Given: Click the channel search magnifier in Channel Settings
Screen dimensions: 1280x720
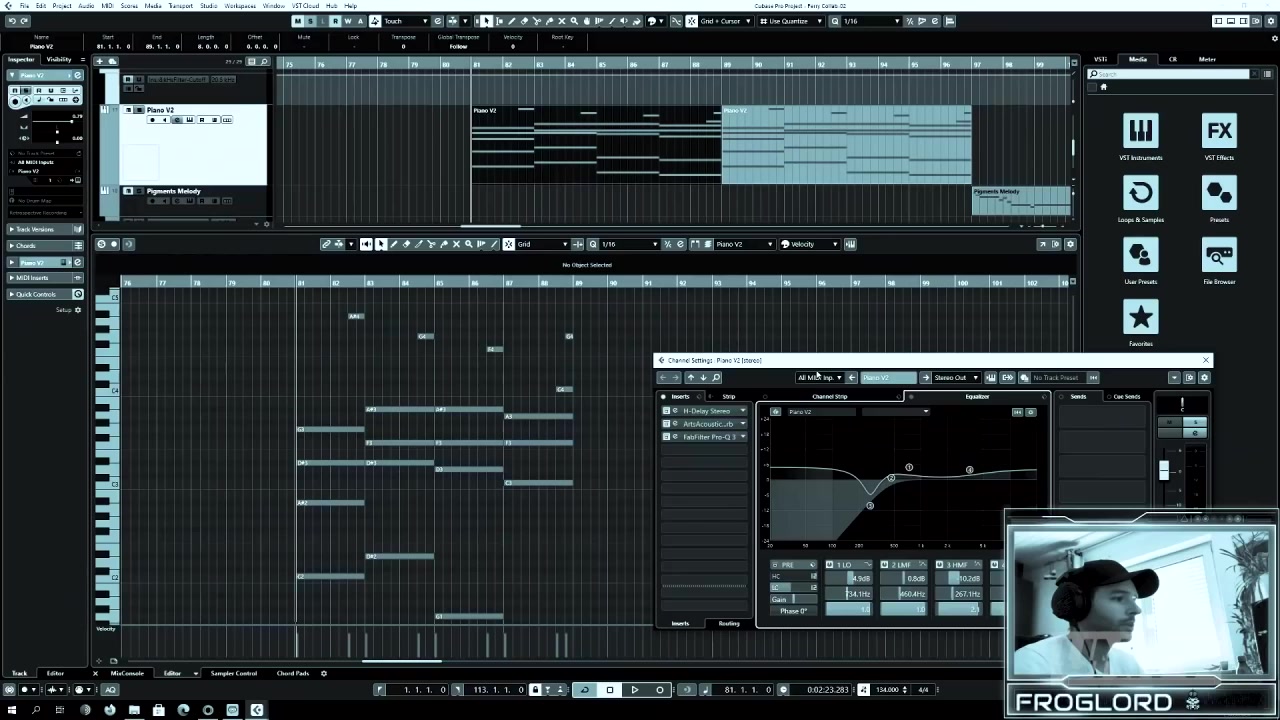Looking at the screenshot, I should (x=716, y=377).
